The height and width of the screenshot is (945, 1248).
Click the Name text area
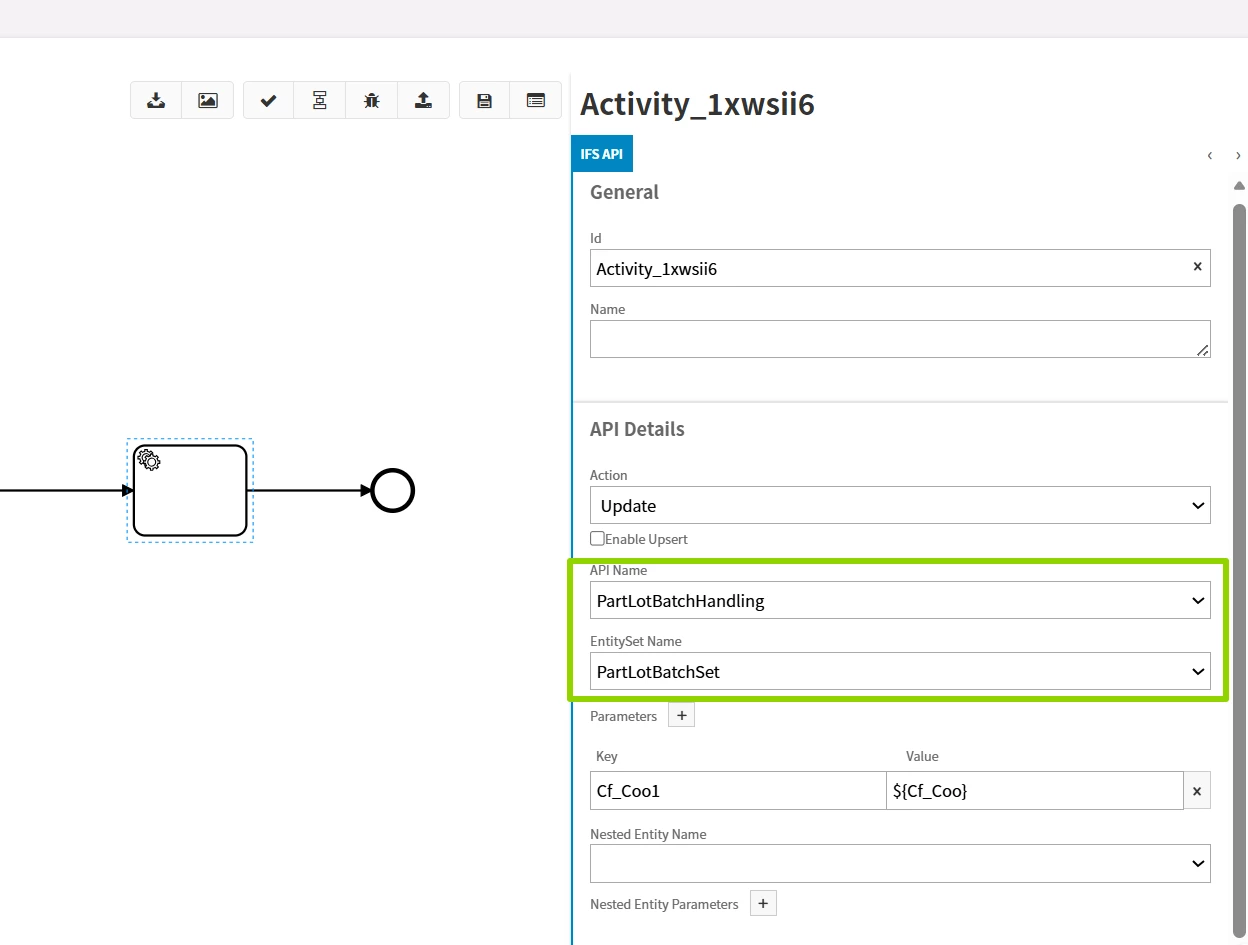click(x=900, y=339)
